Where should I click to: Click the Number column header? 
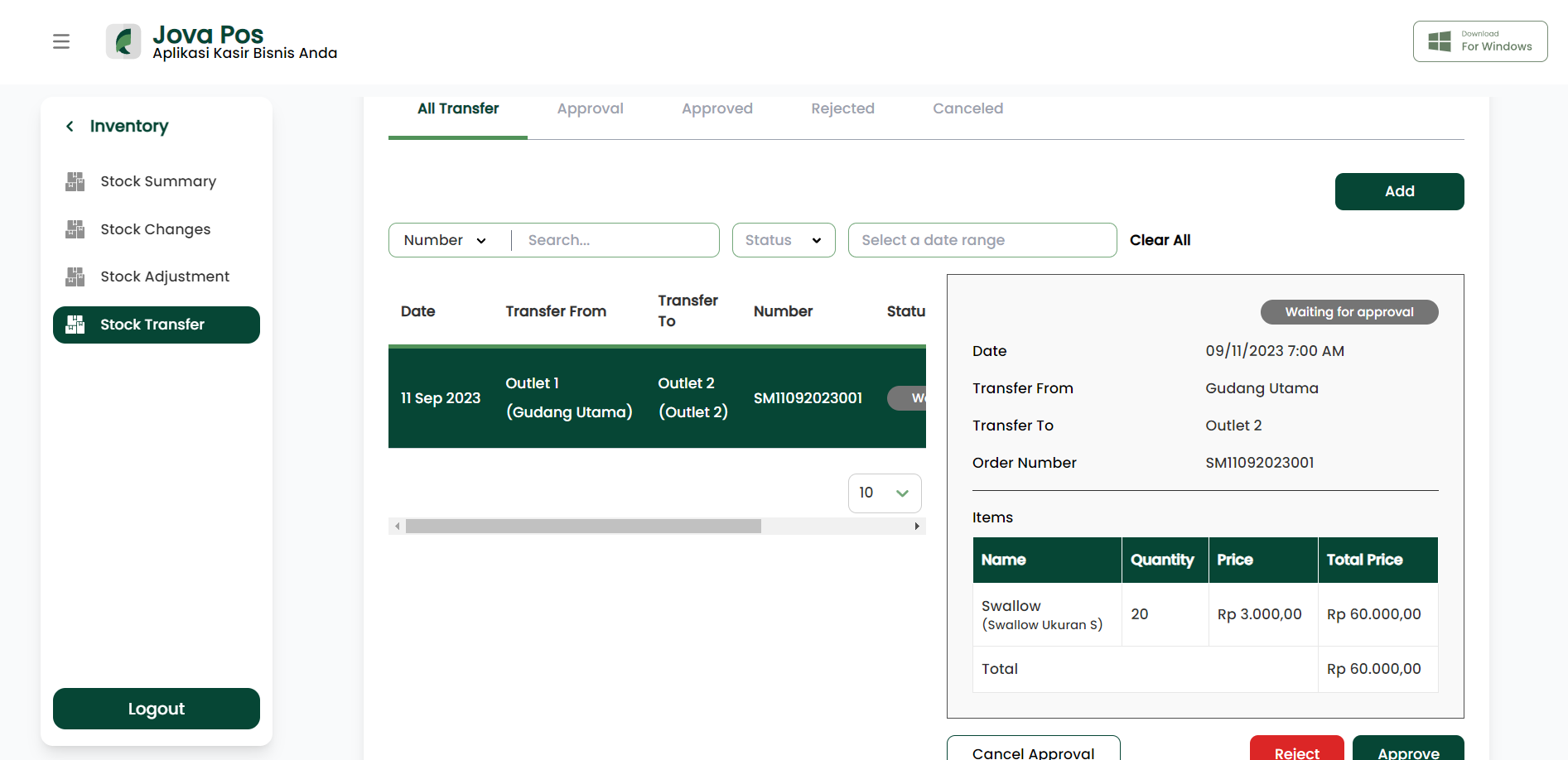[x=784, y=311]
